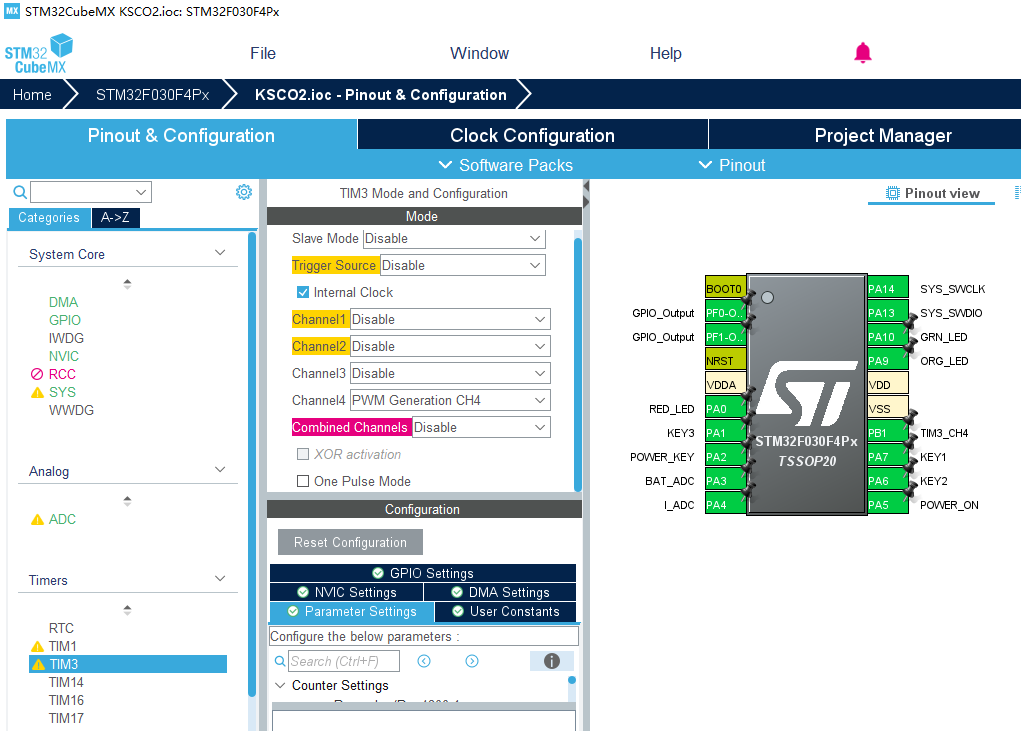Image resolution: width=1021 pixels, height=731 pixels.
Task: Open the Combined Channels dropdown
Action: 481,428
